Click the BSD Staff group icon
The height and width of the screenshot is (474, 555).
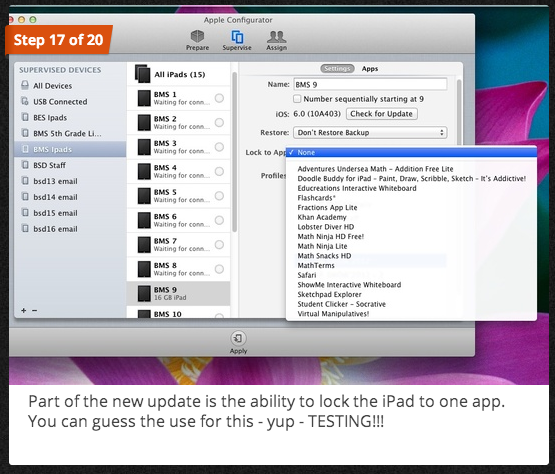click(25, 165)
